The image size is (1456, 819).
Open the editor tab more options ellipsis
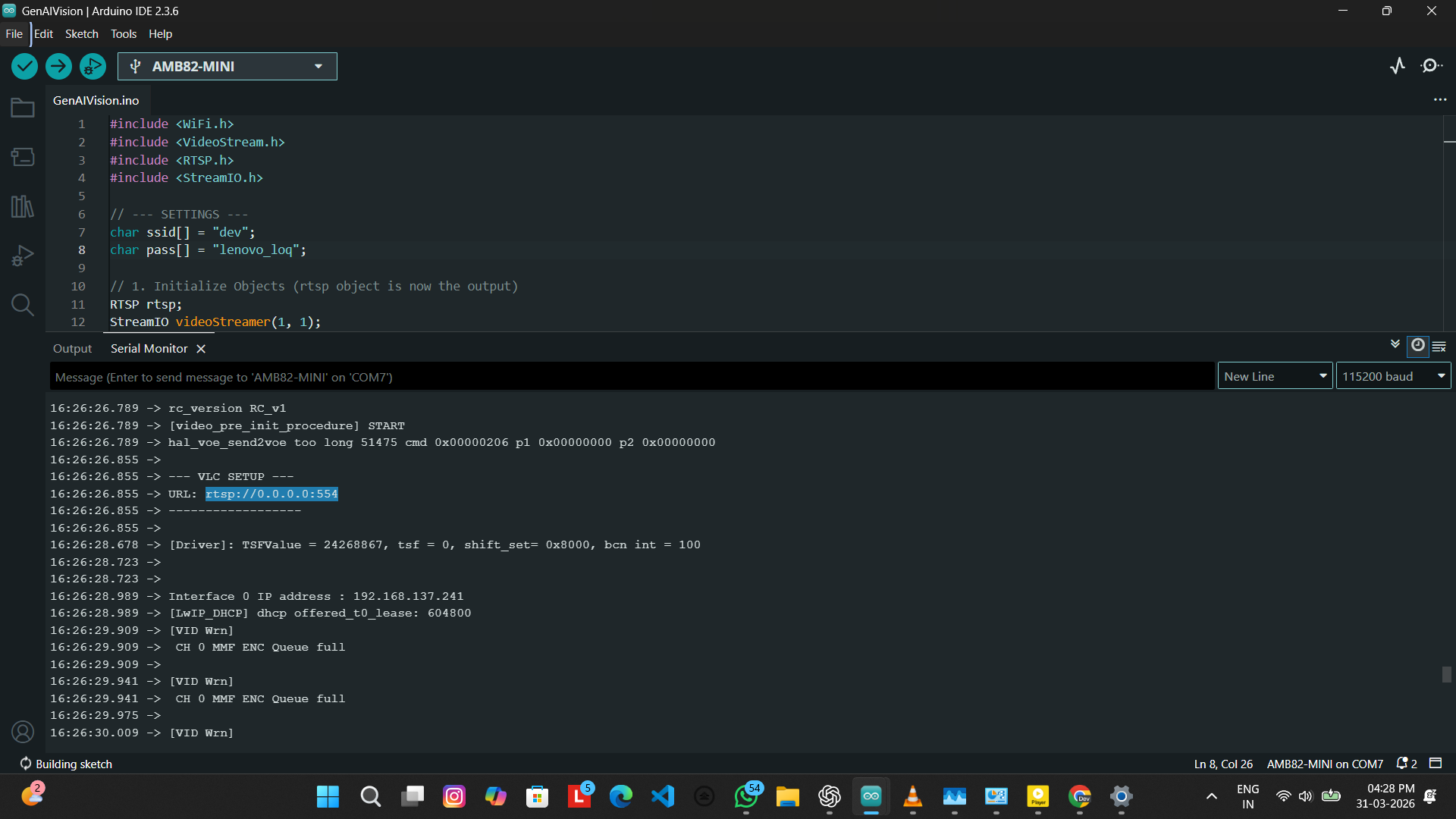1440,100
